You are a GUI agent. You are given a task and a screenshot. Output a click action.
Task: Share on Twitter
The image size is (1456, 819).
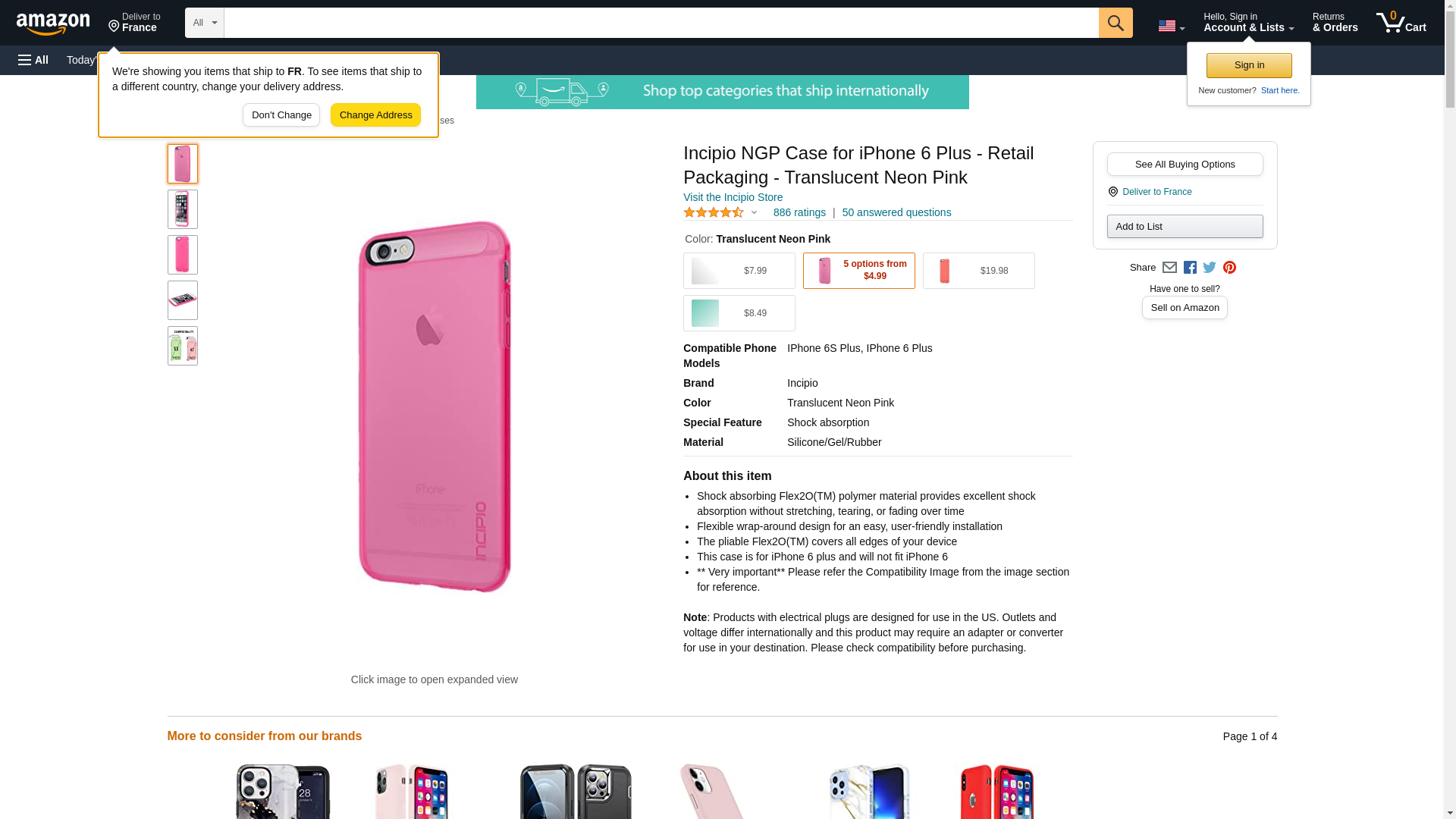coord(1210,268)
